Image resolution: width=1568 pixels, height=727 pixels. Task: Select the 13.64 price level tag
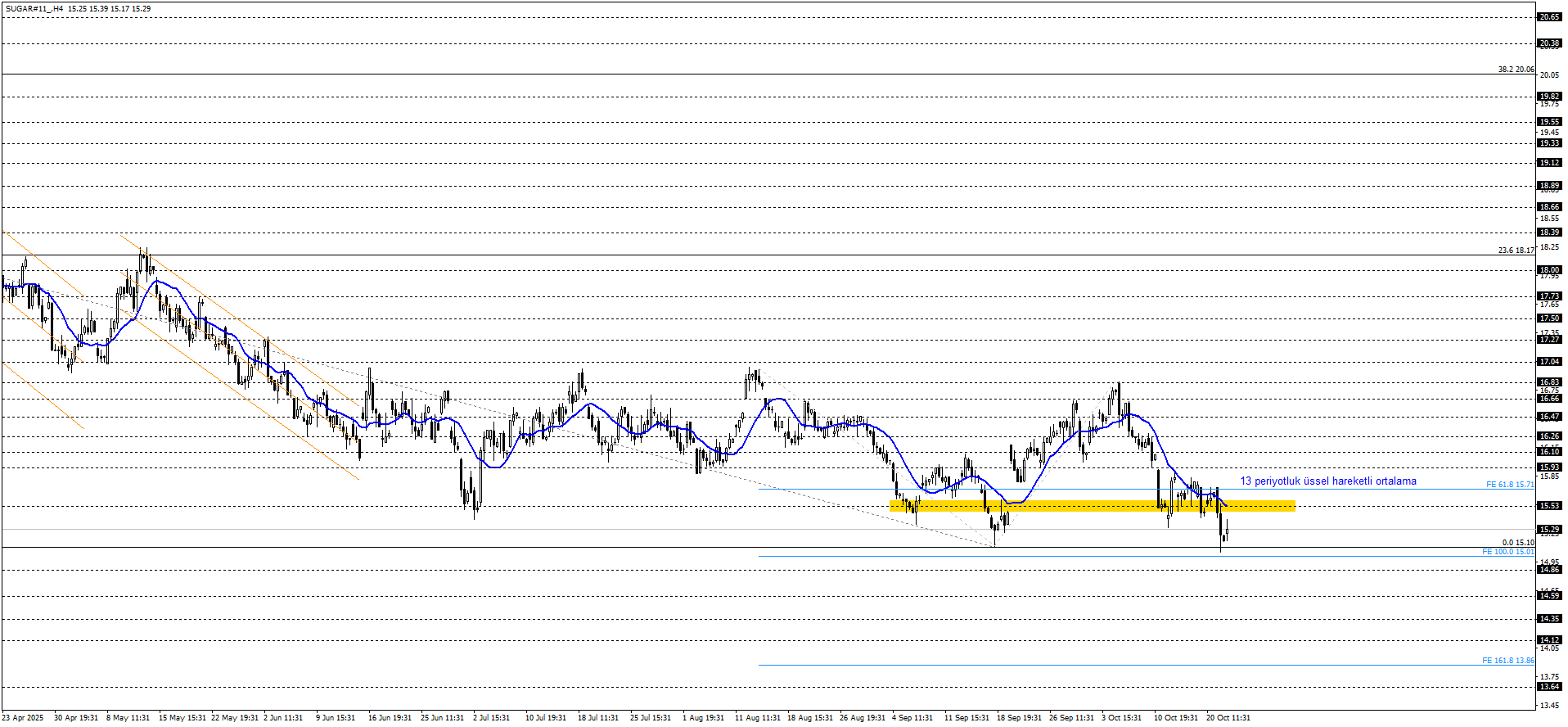[x=1549, y=687]
